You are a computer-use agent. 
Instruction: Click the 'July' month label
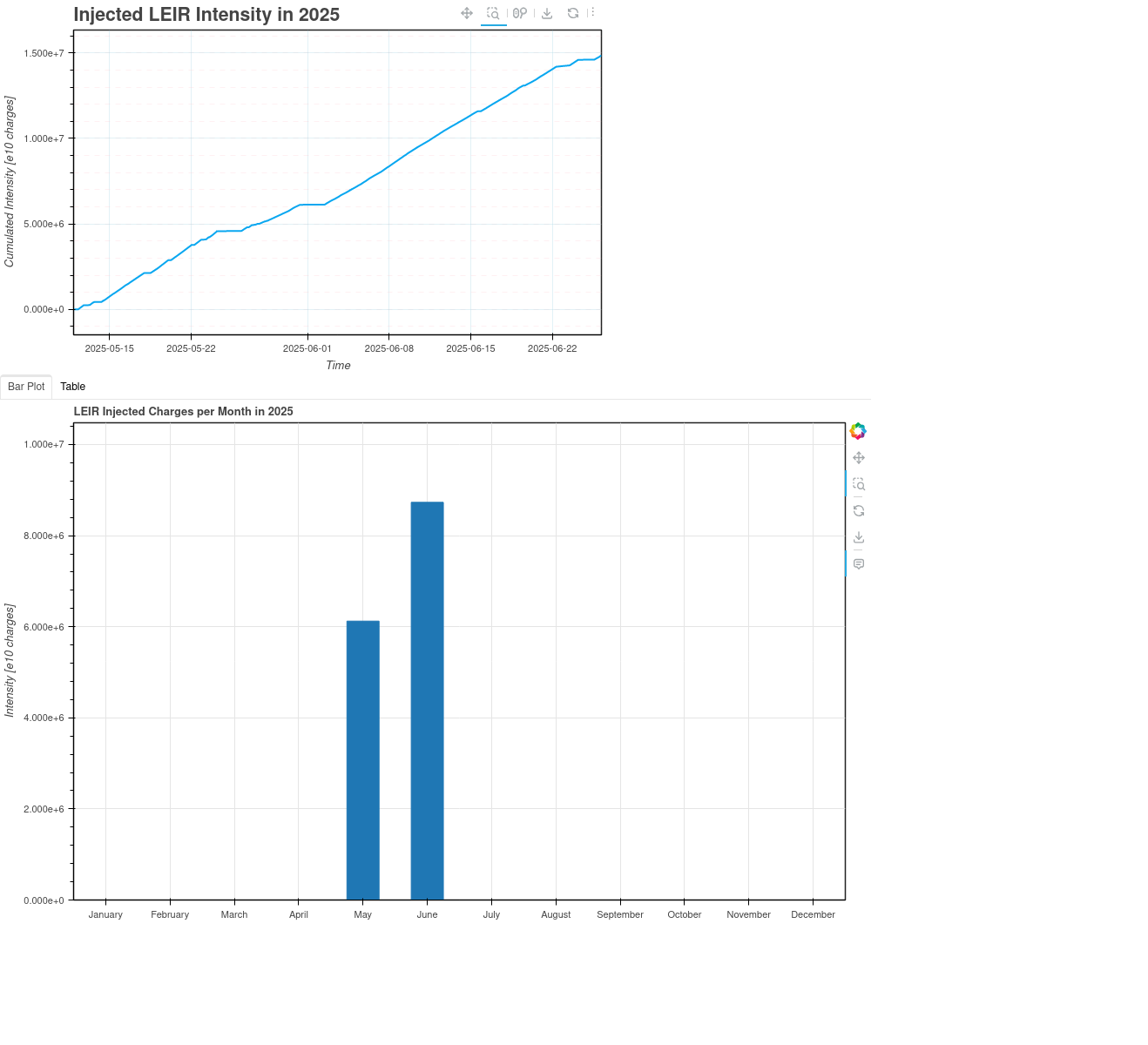click(x=491, y=914)
